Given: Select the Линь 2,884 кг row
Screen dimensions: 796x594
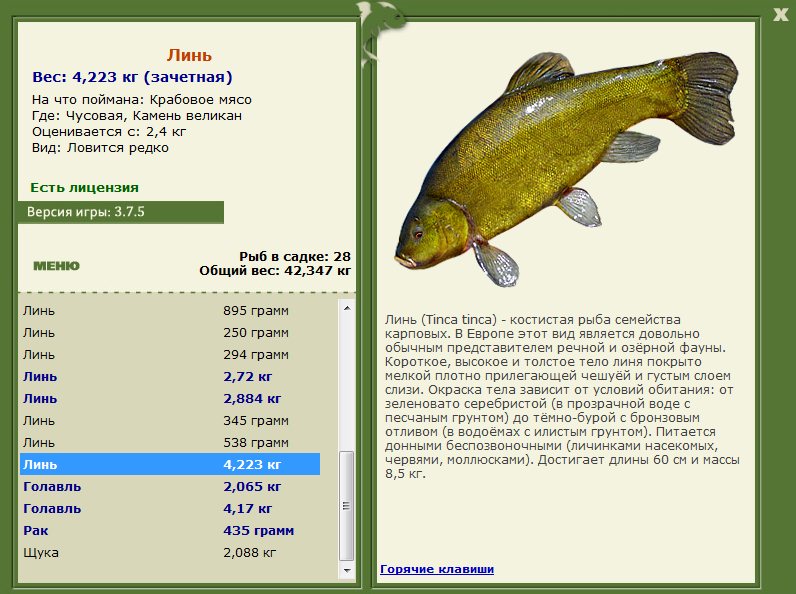Looking at the screenshot, I should pos(170,399).
